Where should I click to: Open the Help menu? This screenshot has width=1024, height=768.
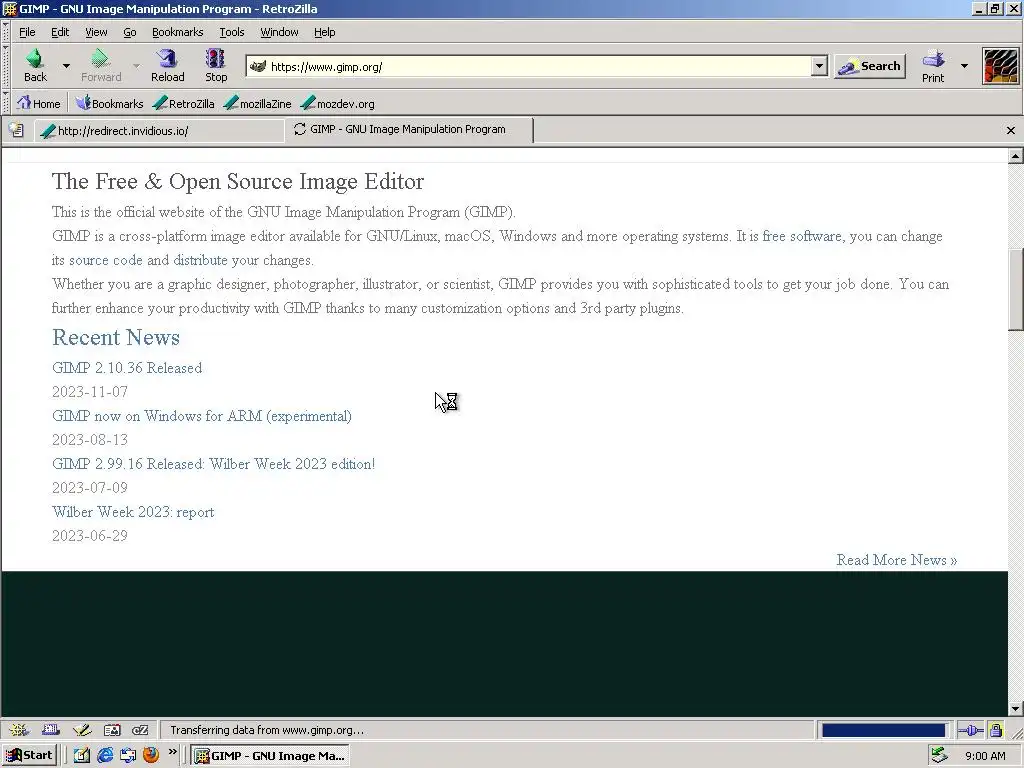(325, 32)
